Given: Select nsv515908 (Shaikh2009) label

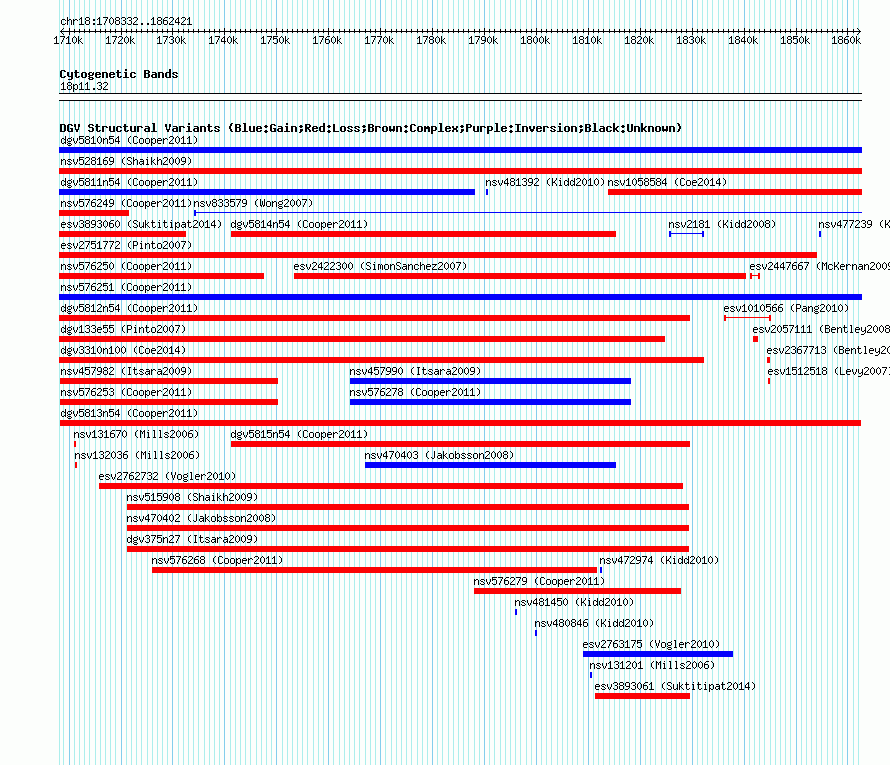Looking at the screenshot, I should pos(192,497).
